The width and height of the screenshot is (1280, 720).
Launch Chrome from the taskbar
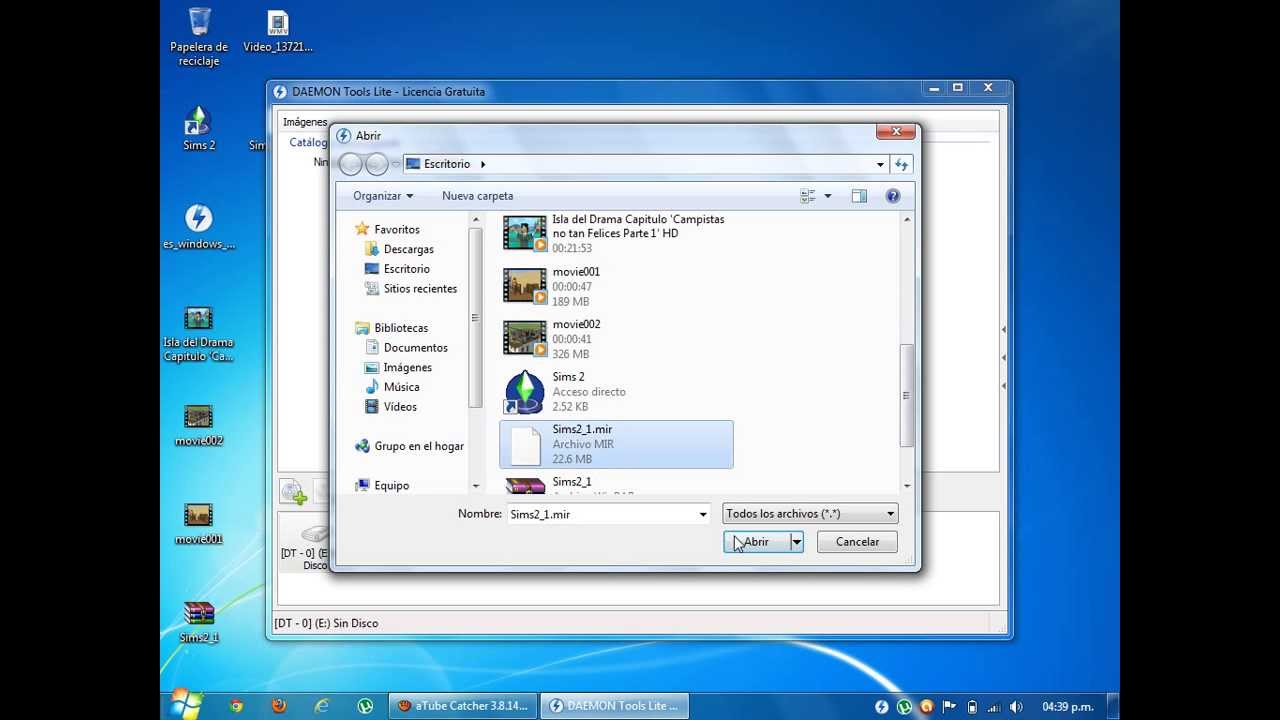pos(236,705)
